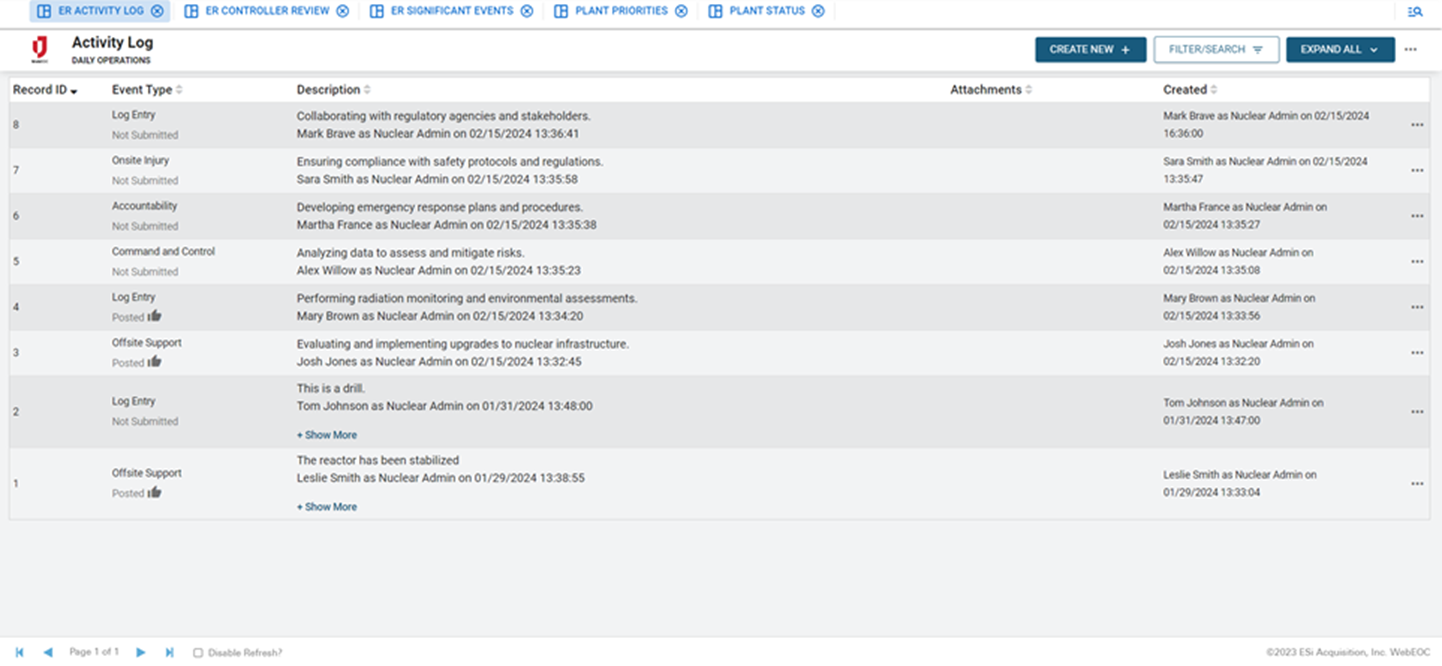This screenshot has width=1442, height=666.
Task: Open the Filter/Search panel
Action: click(1216, 50)
